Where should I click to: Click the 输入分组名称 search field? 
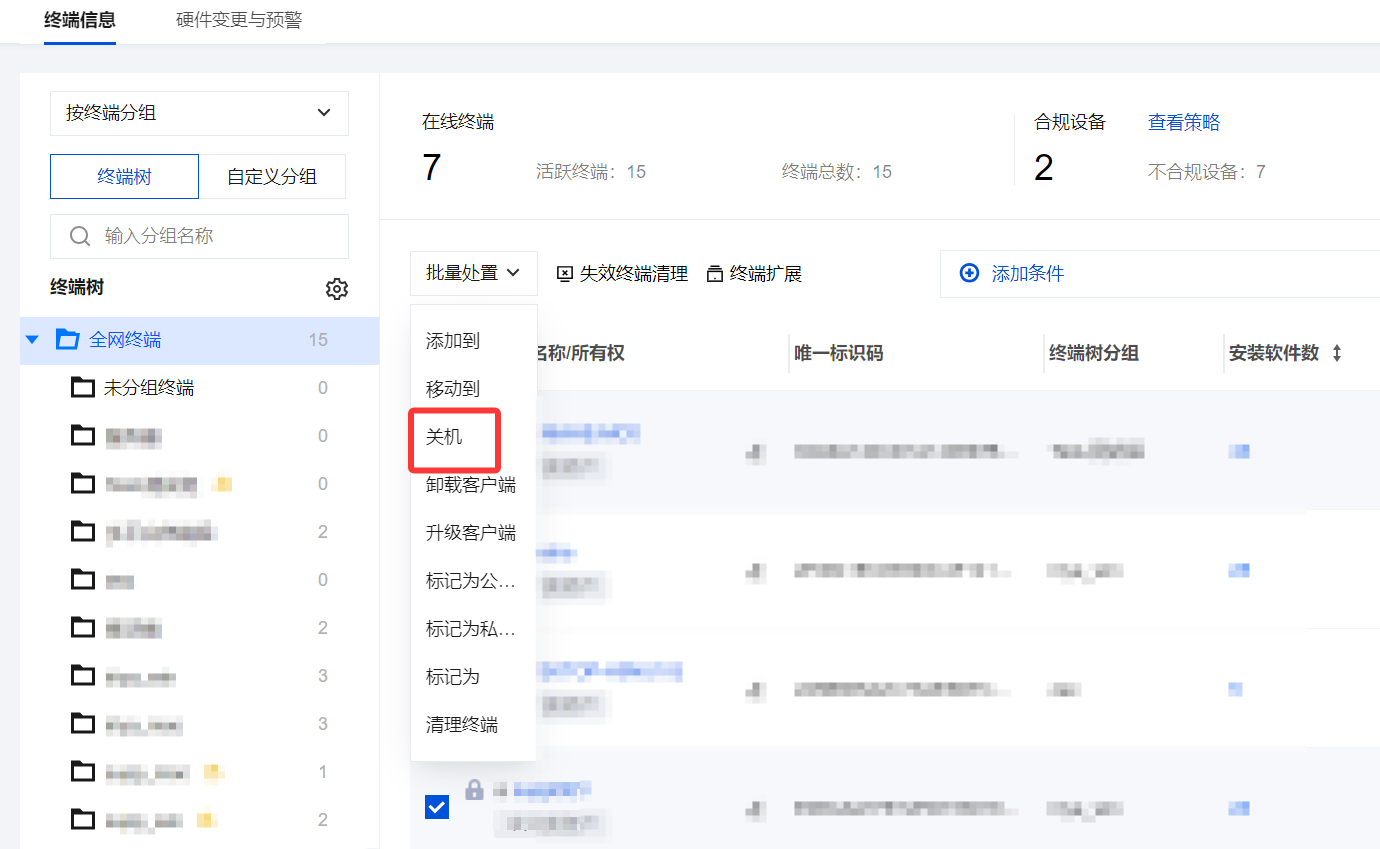point(210,237)
